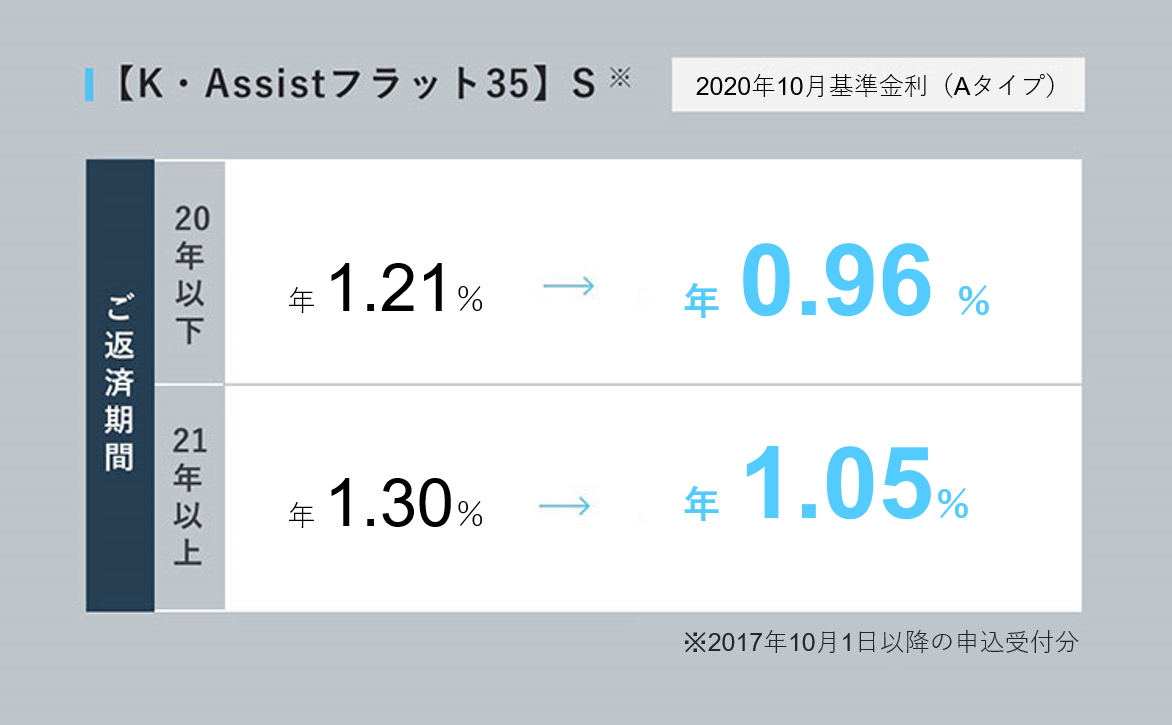Click the arrow in the 20年以下 row
The width and height of the screenshot is (1172, 725).
pyautogui.click(x=569, y=286)
